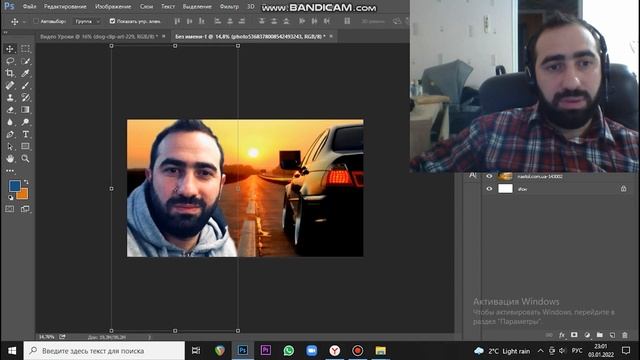Open Premiere Pro from the taskbar
The width and height of the screenshot is (640, 360).
click(x=266, y=351)
